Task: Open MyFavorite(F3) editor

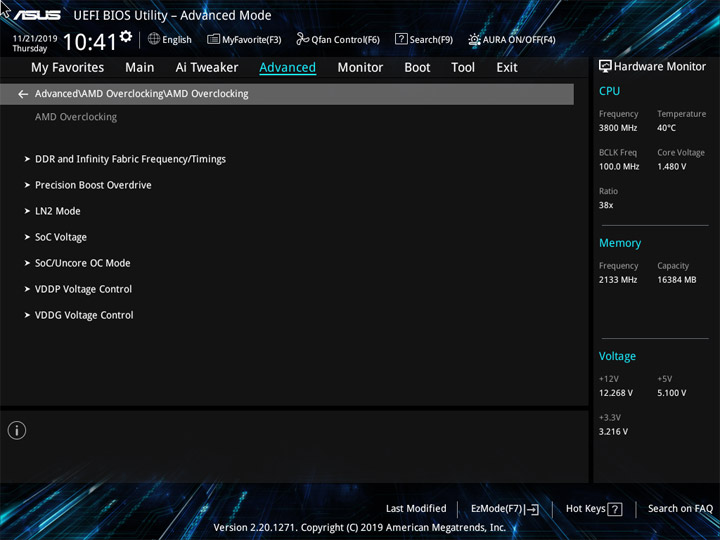Action: coord(252,40)
